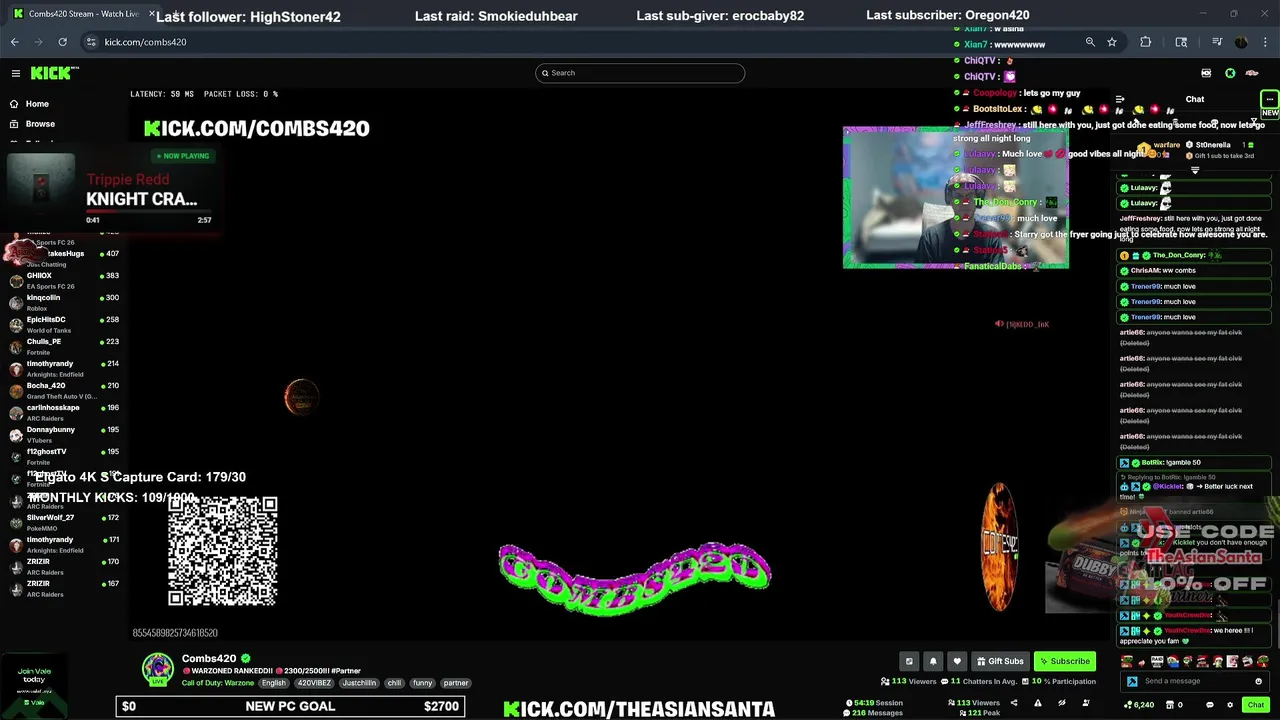
Task: Click the green Subscribe button
Action: [x=1065, y=661]
